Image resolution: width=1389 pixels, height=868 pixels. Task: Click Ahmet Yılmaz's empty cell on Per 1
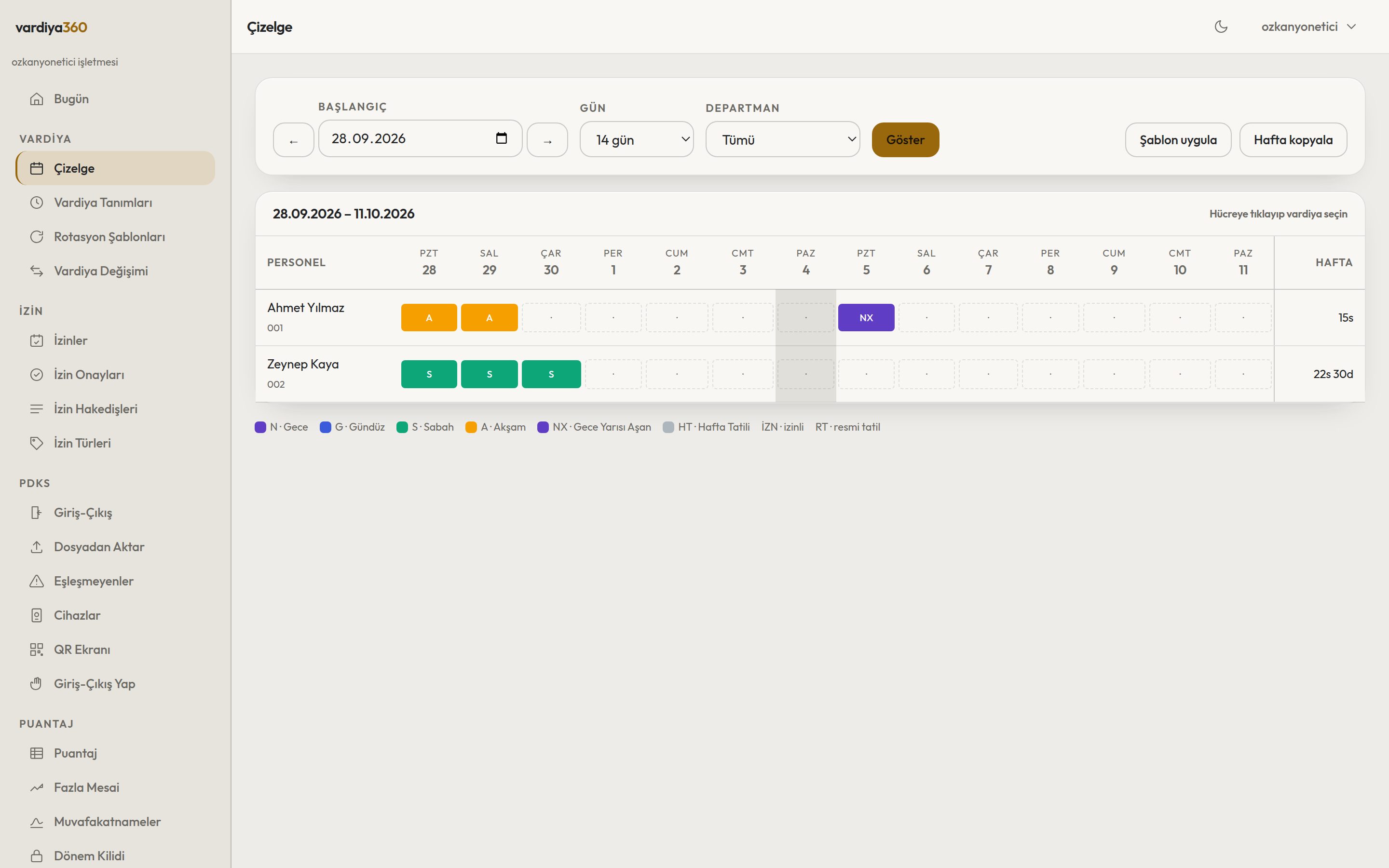coord(613,317)
